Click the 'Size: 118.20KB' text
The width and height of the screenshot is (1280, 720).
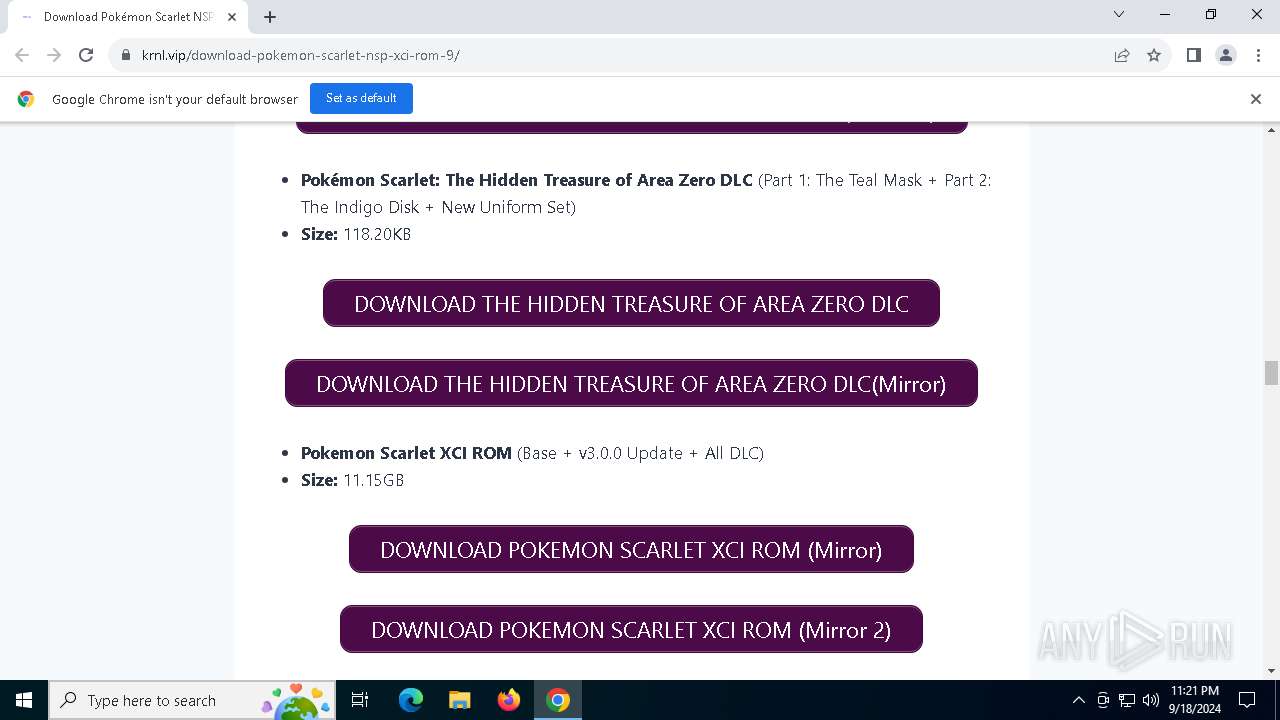tap(356, 234)
